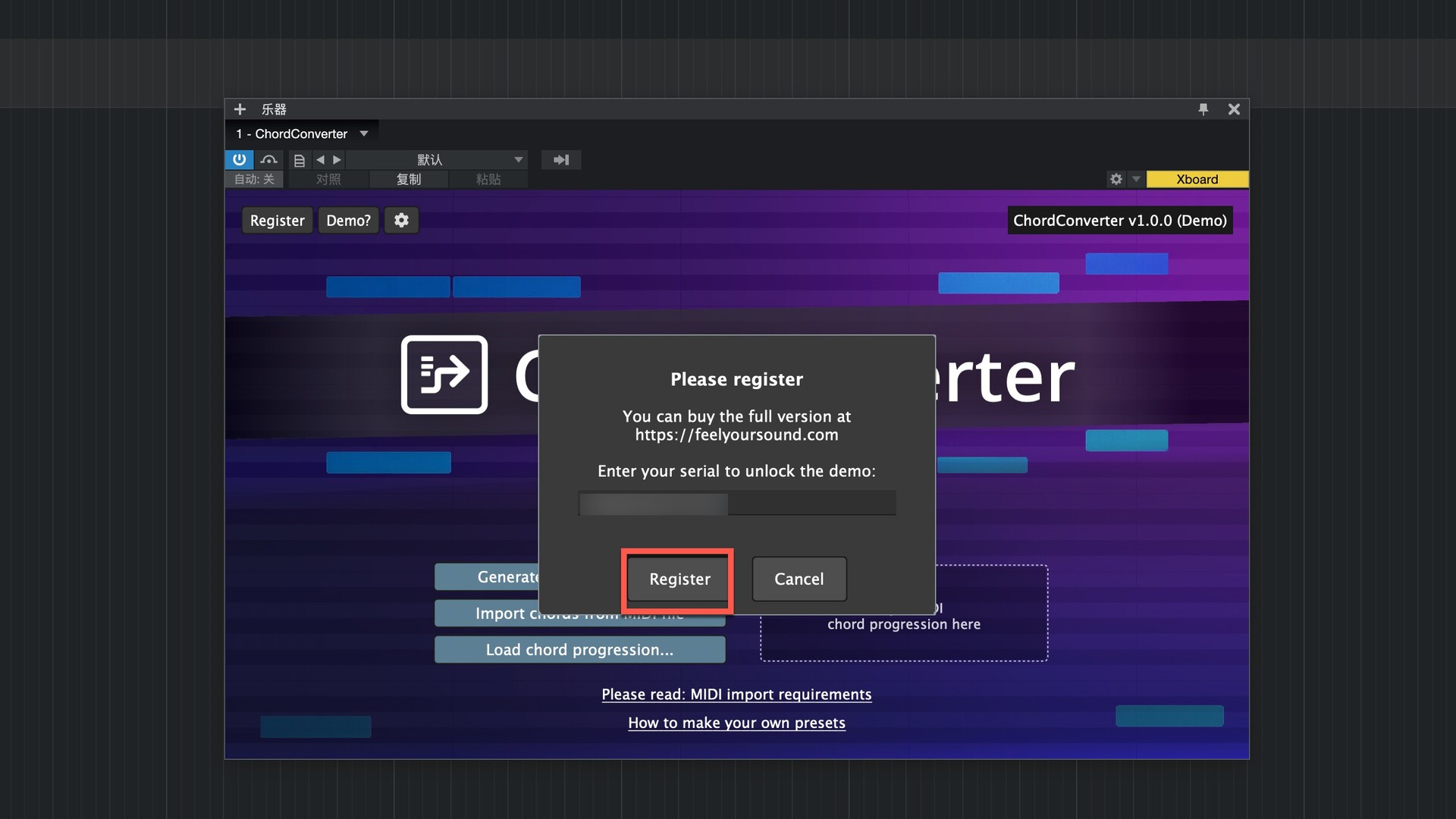Click the sidechain routing arrow icon
The image size is (1456, 819).
pyautogui.click(x=561, y=160)
